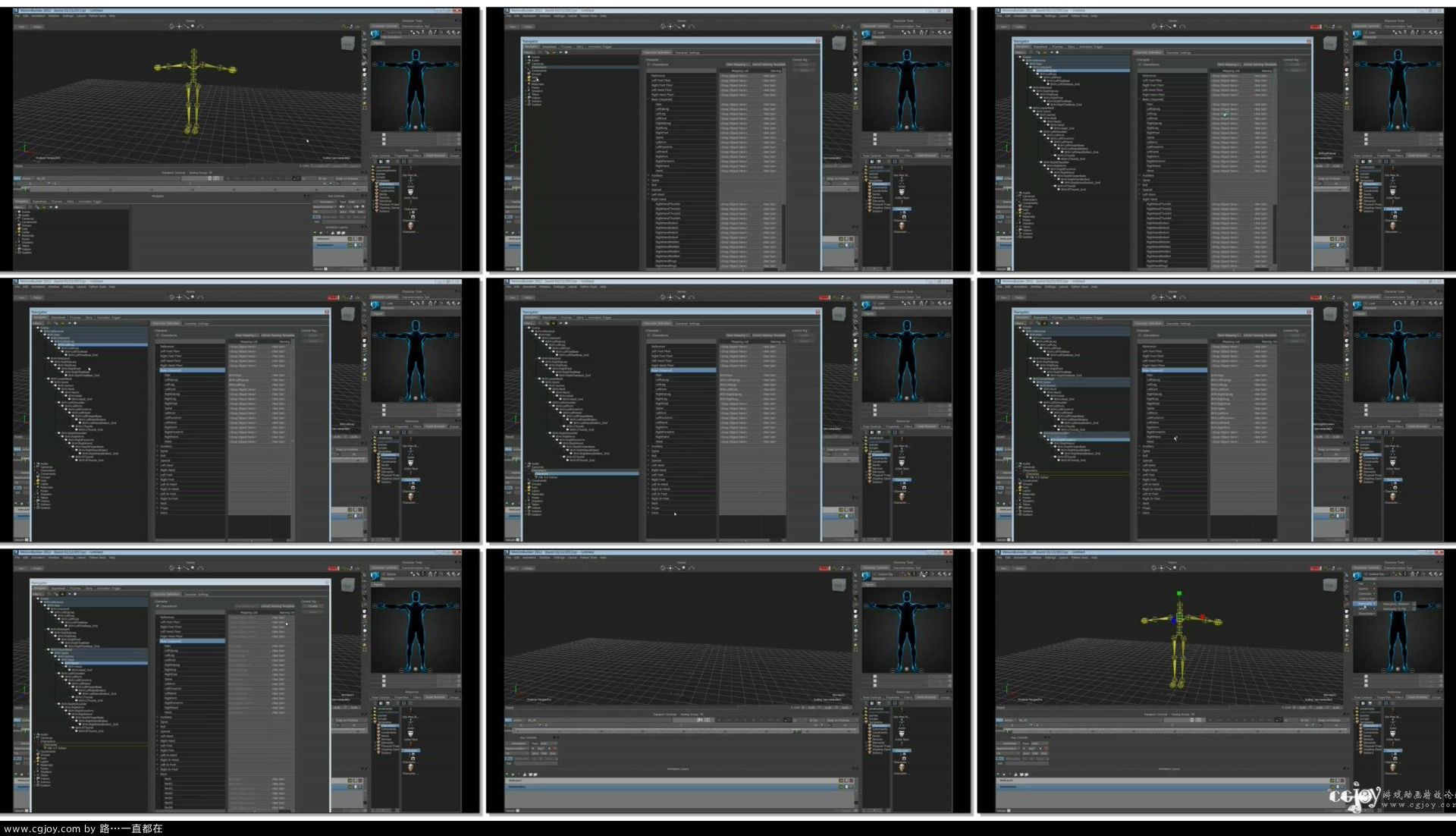The width and height of the screenshot is (1456, 836).
Task: Click the view cube in the bottom-center frame's empty viewer
Action: [839, 585]
